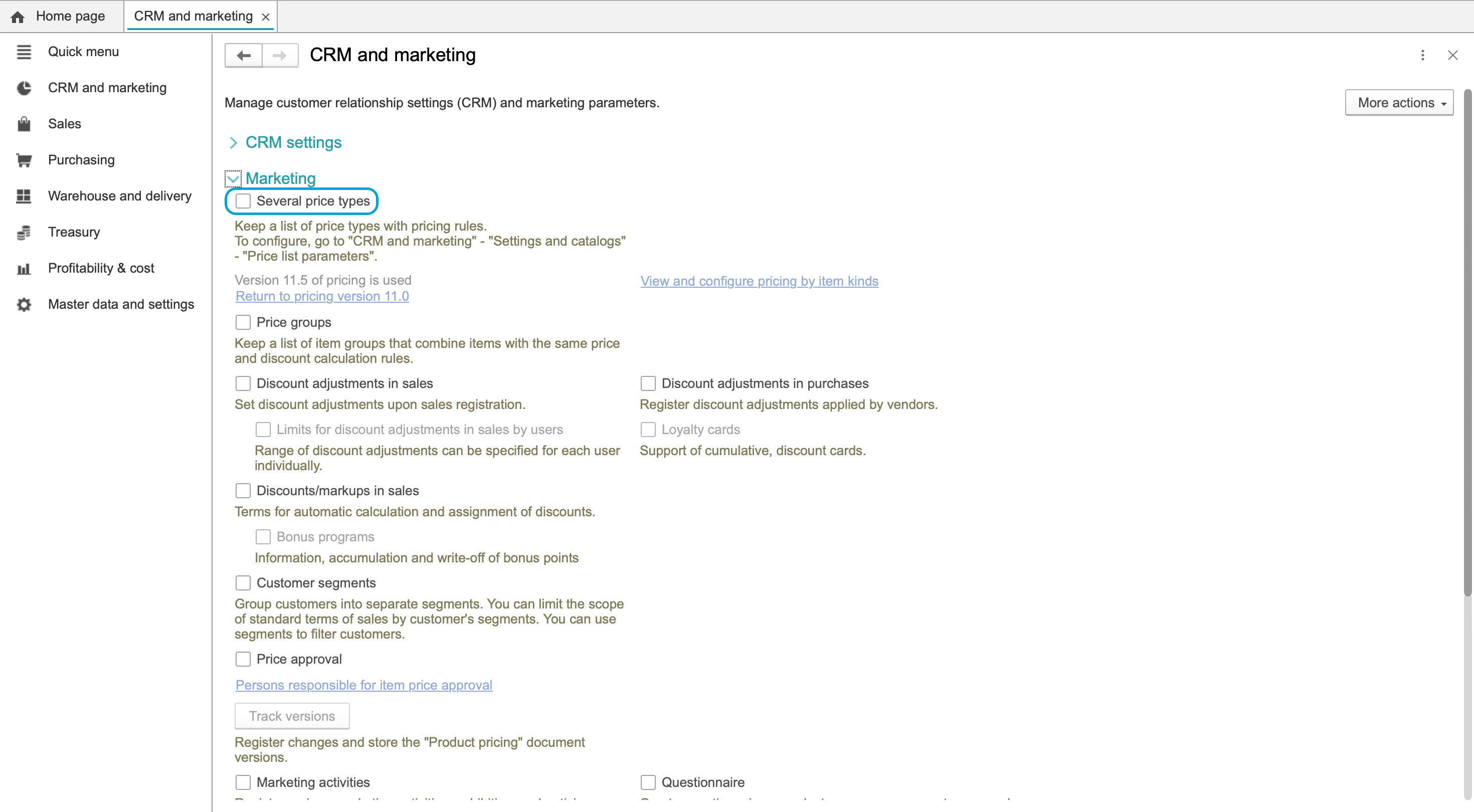The height and width of the screenshot is (812, 1474).
Task: Tick the Price groups checkbox
Action: [243, 322]
